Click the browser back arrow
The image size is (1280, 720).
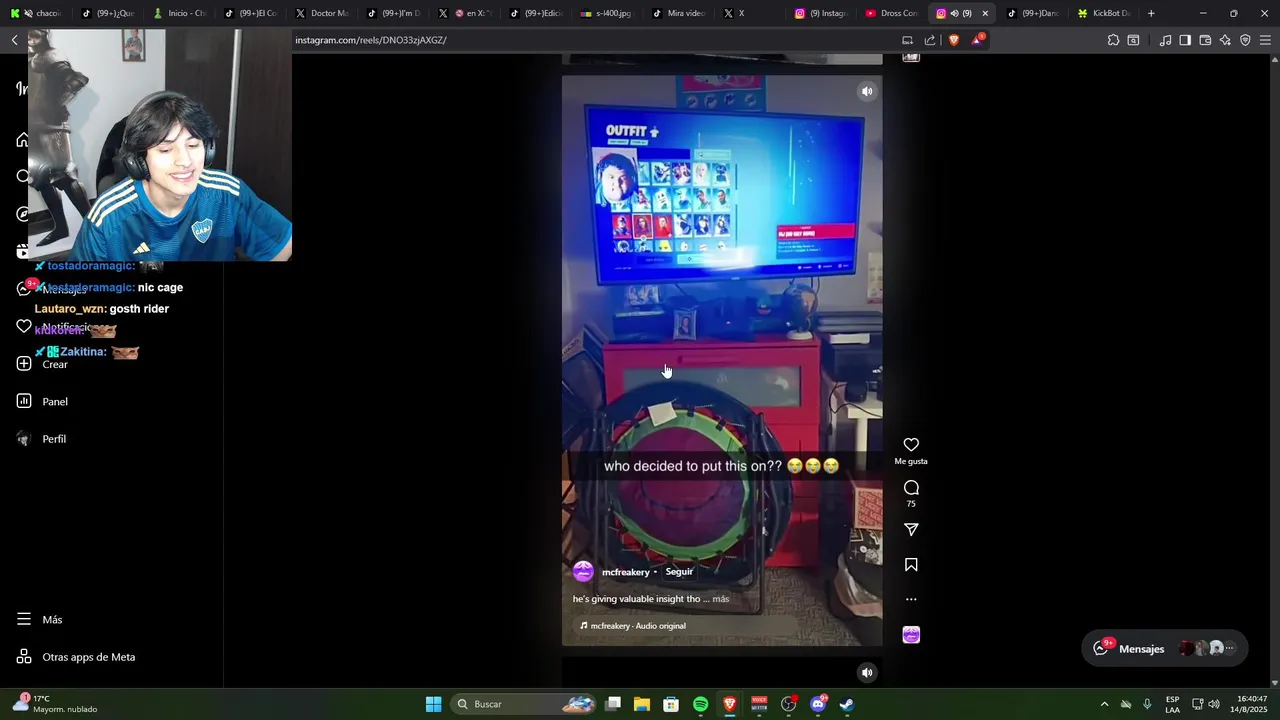click(x=14, y=40)
